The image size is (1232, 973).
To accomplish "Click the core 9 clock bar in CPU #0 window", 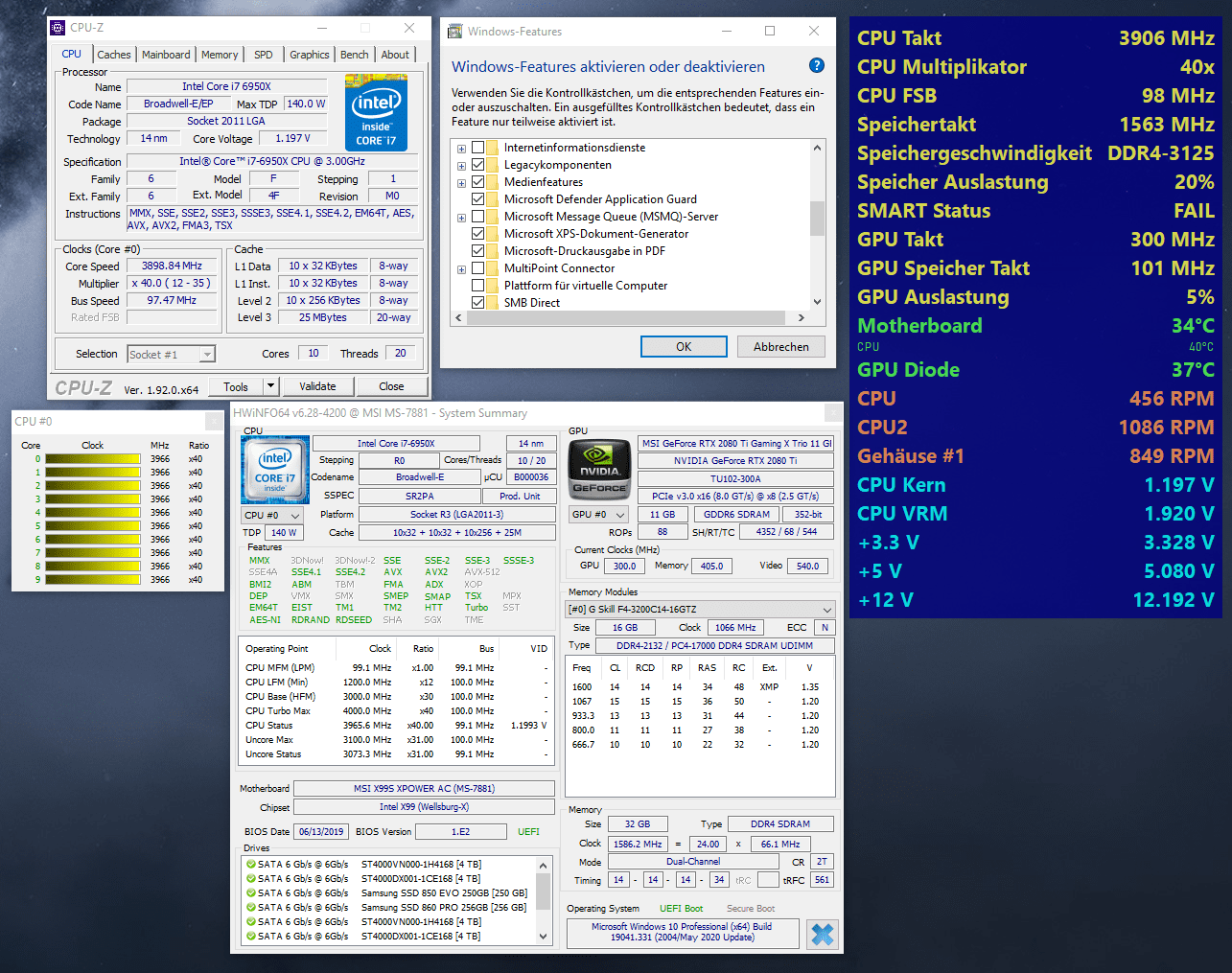I will (x=93, y=580).
